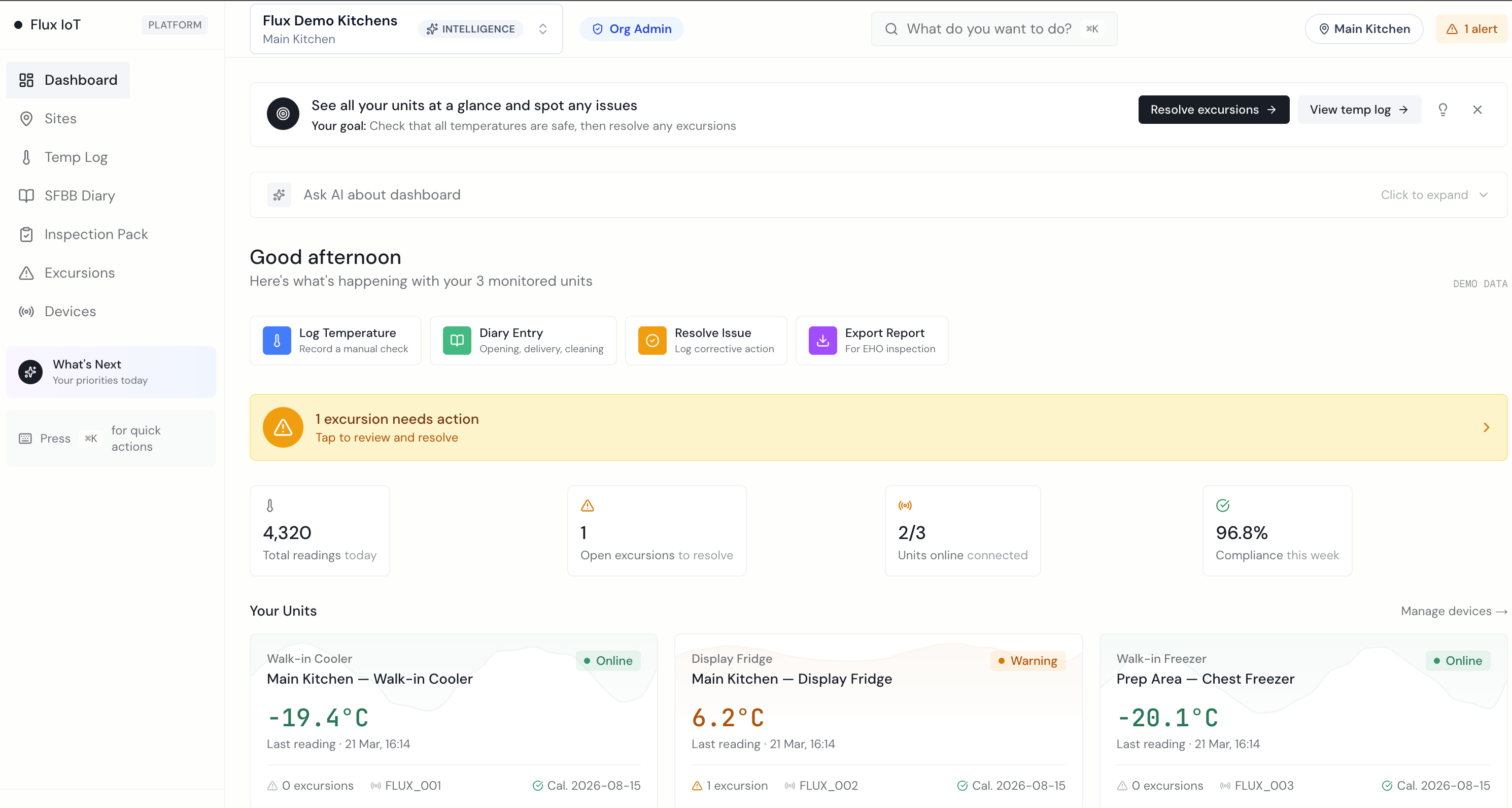Open the Sites section

tap(60, 118)
